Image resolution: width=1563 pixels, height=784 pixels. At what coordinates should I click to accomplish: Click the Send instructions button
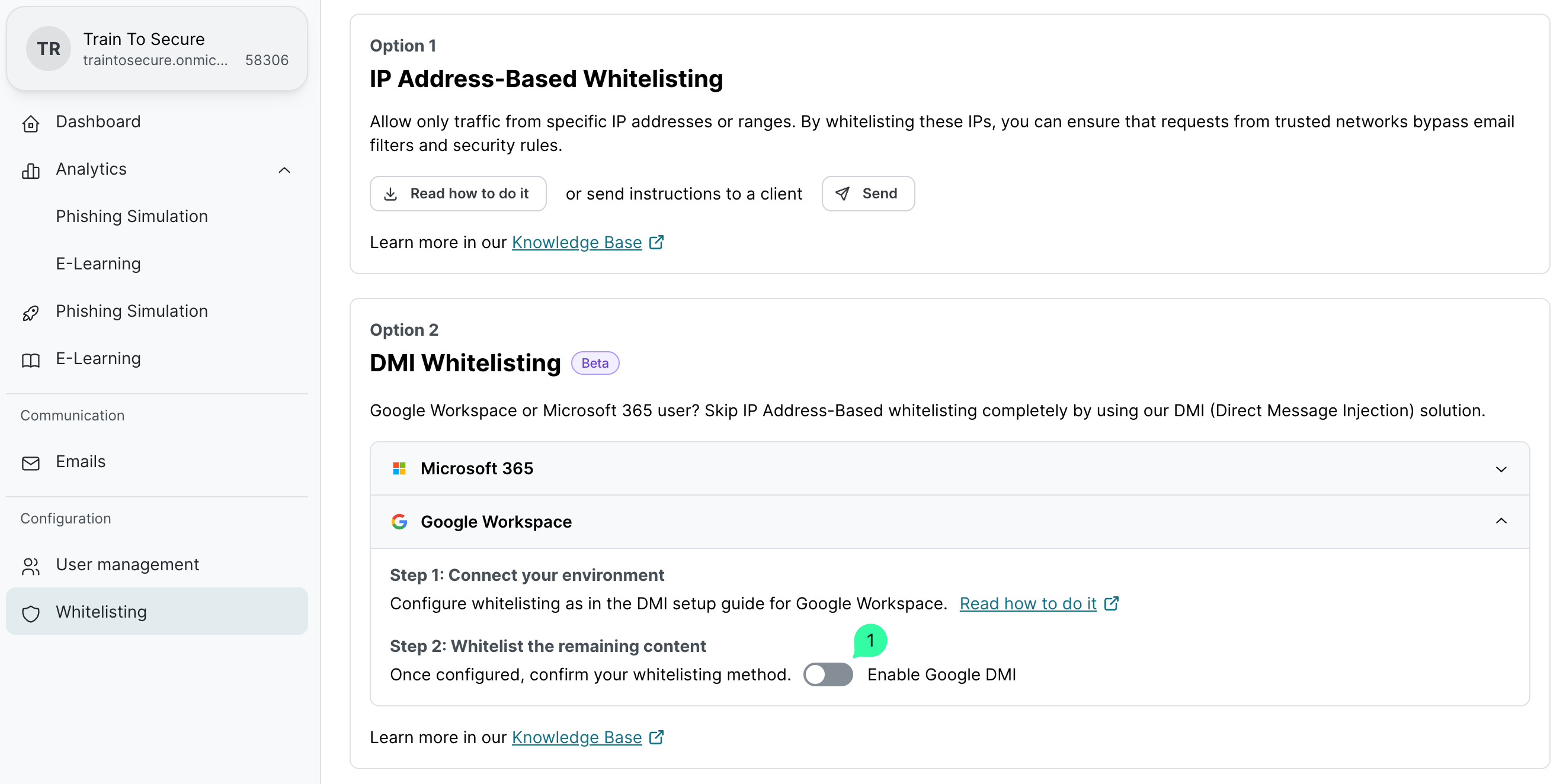coord(867,194)
